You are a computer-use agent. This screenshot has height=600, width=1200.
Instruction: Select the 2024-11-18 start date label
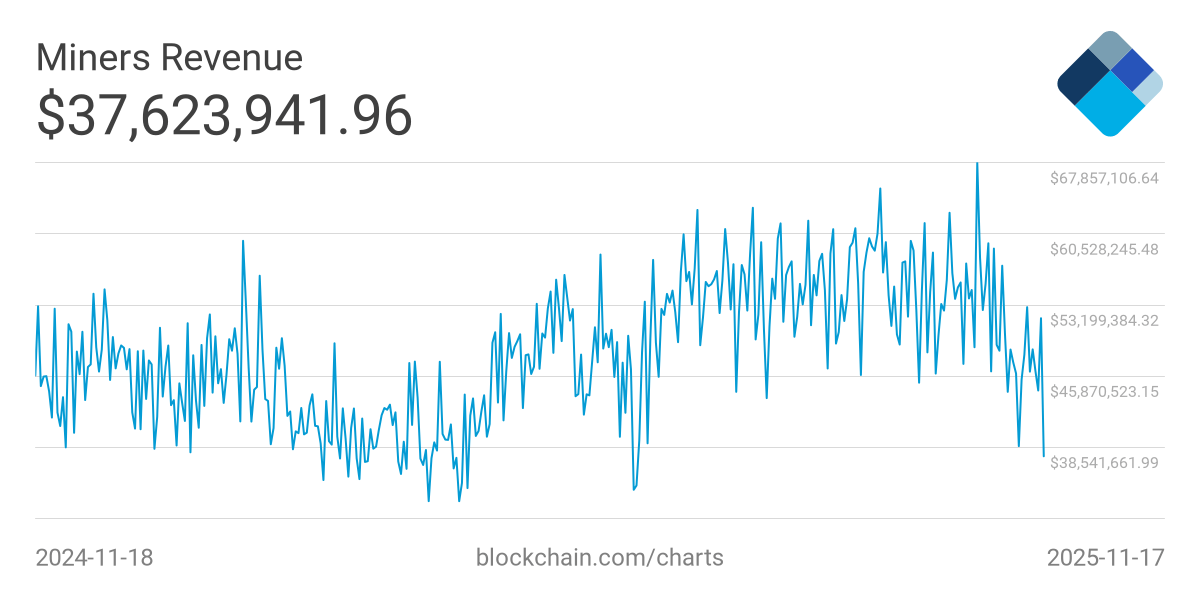pyautogui.click(x=94, y=557)
